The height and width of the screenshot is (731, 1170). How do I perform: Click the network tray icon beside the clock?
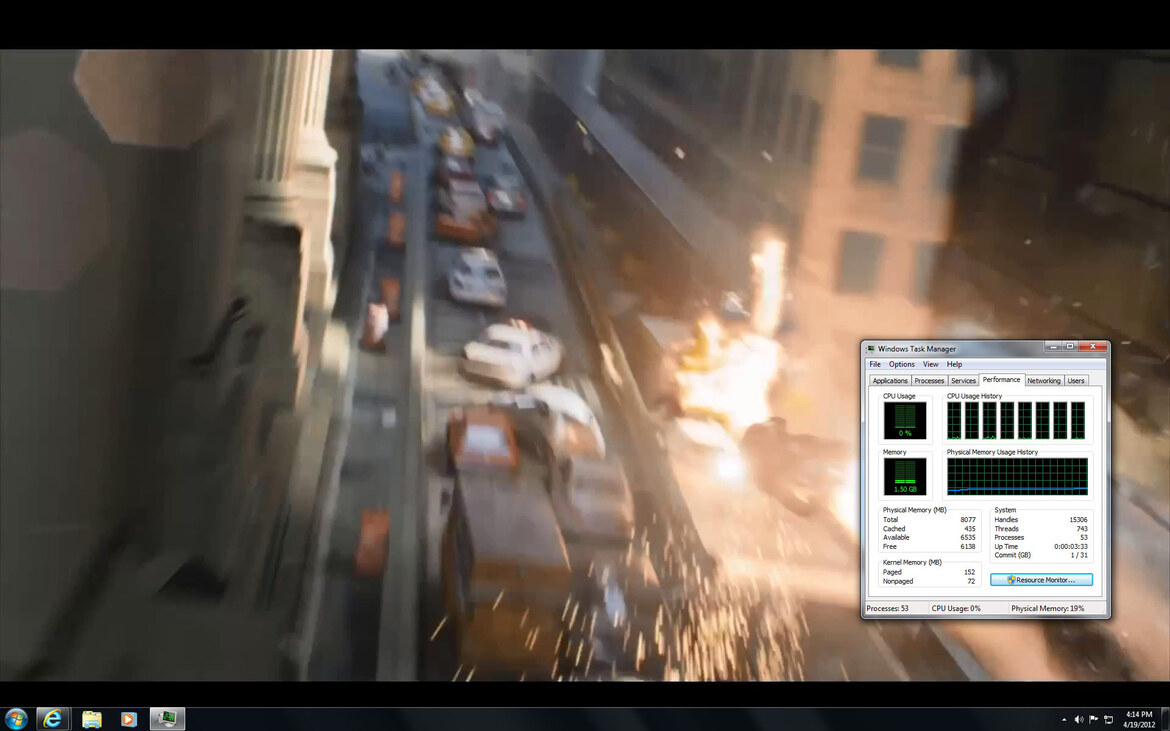1109,720
